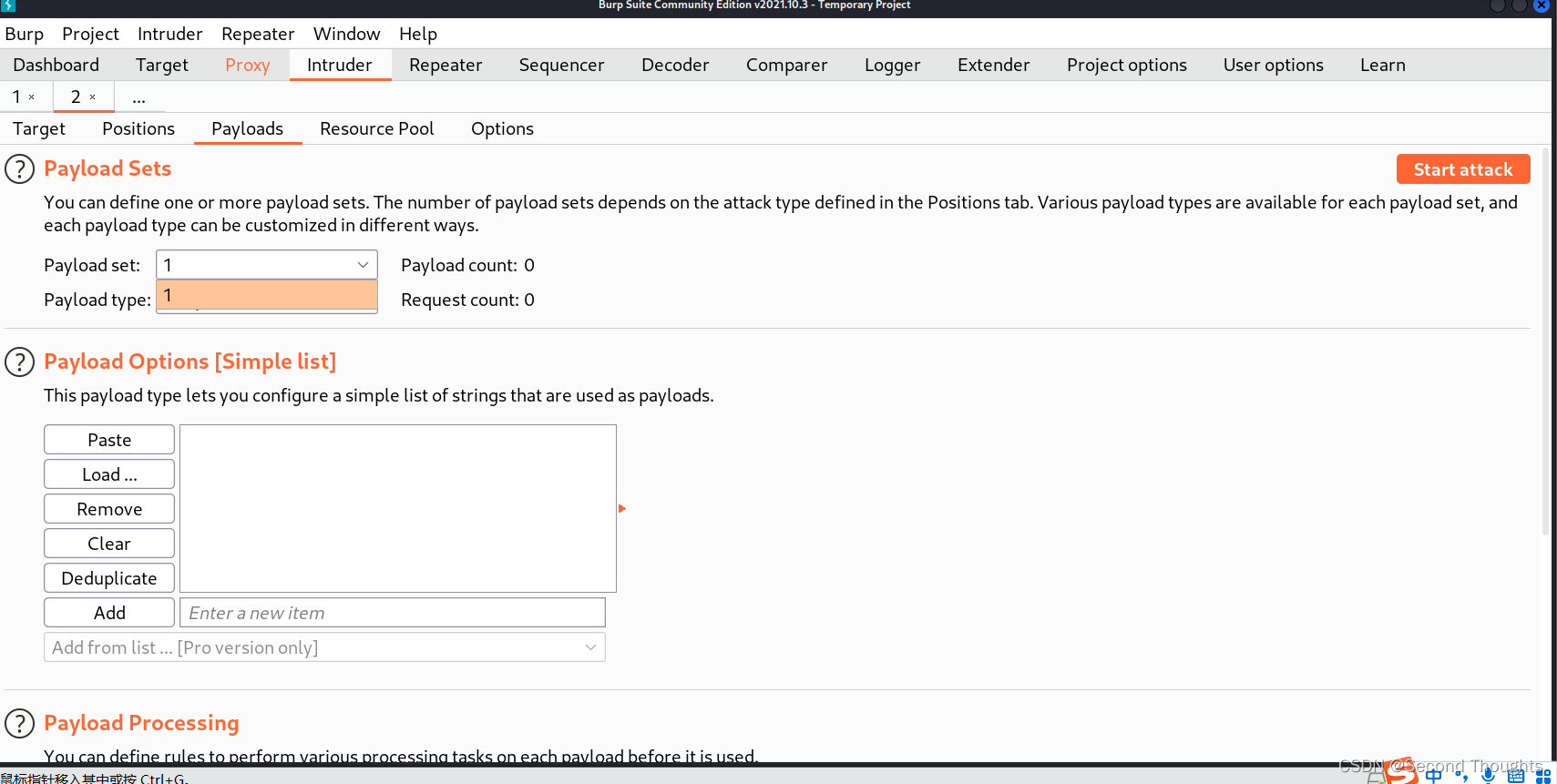Open the Extender tab
1557x784 pixels.
pos(994,65)
